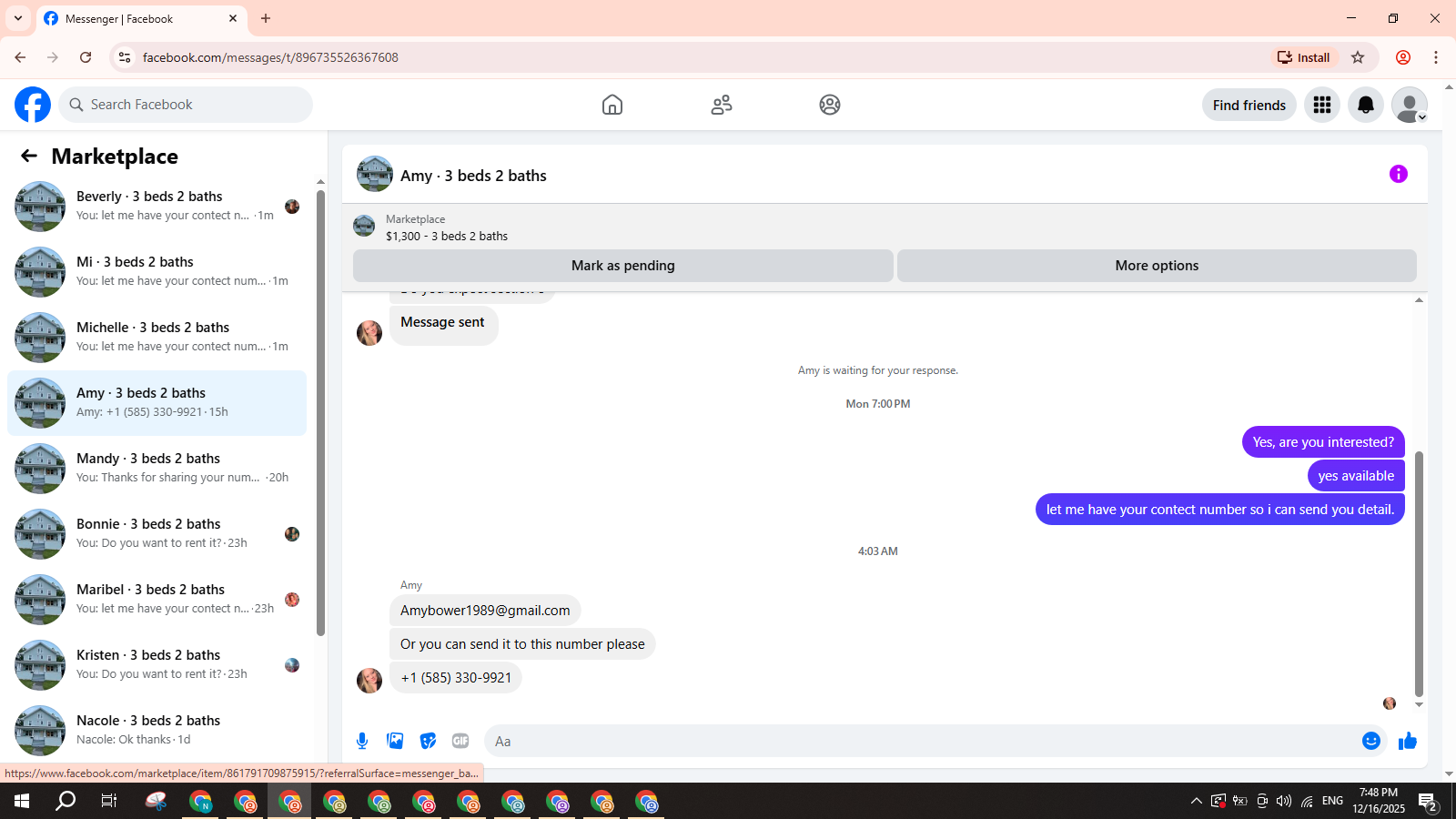The image size is (1456, 819).
Task: Click the Find friends button
Action: 1249,105
